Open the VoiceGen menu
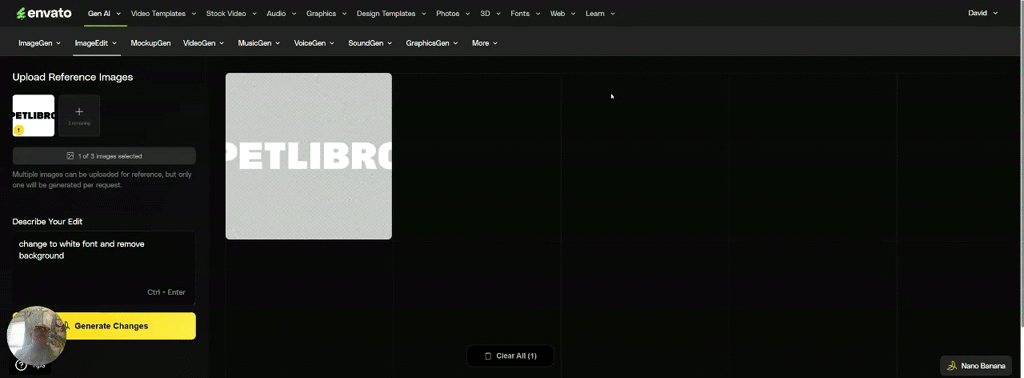 point(314,43)
